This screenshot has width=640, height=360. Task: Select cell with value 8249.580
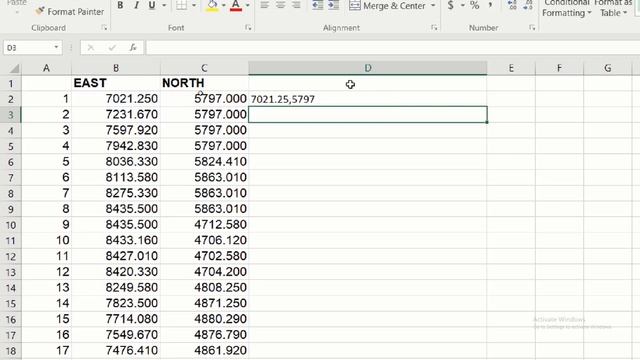(x=116, y=287)
